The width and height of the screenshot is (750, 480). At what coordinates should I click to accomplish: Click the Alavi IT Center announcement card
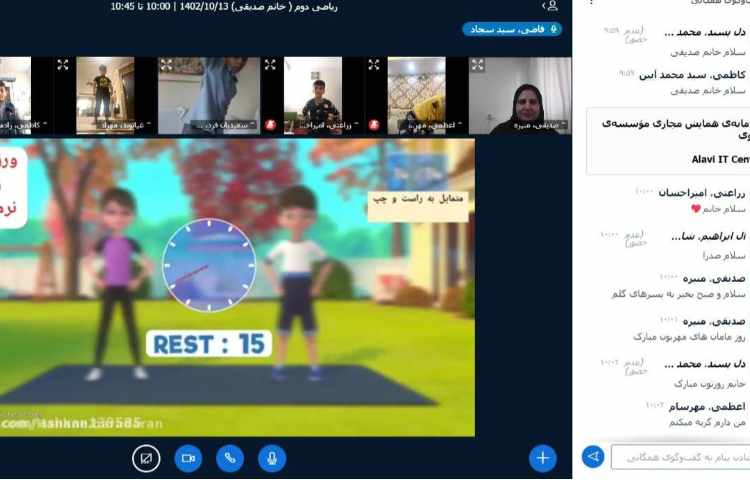click(668, 142)
